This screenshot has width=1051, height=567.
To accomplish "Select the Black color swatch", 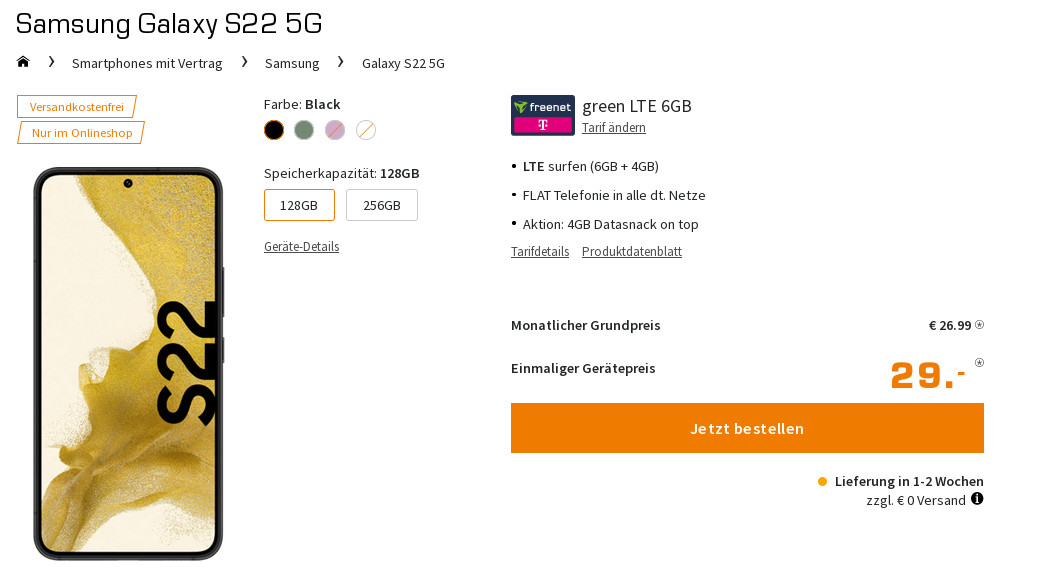I will pos(274,130).
